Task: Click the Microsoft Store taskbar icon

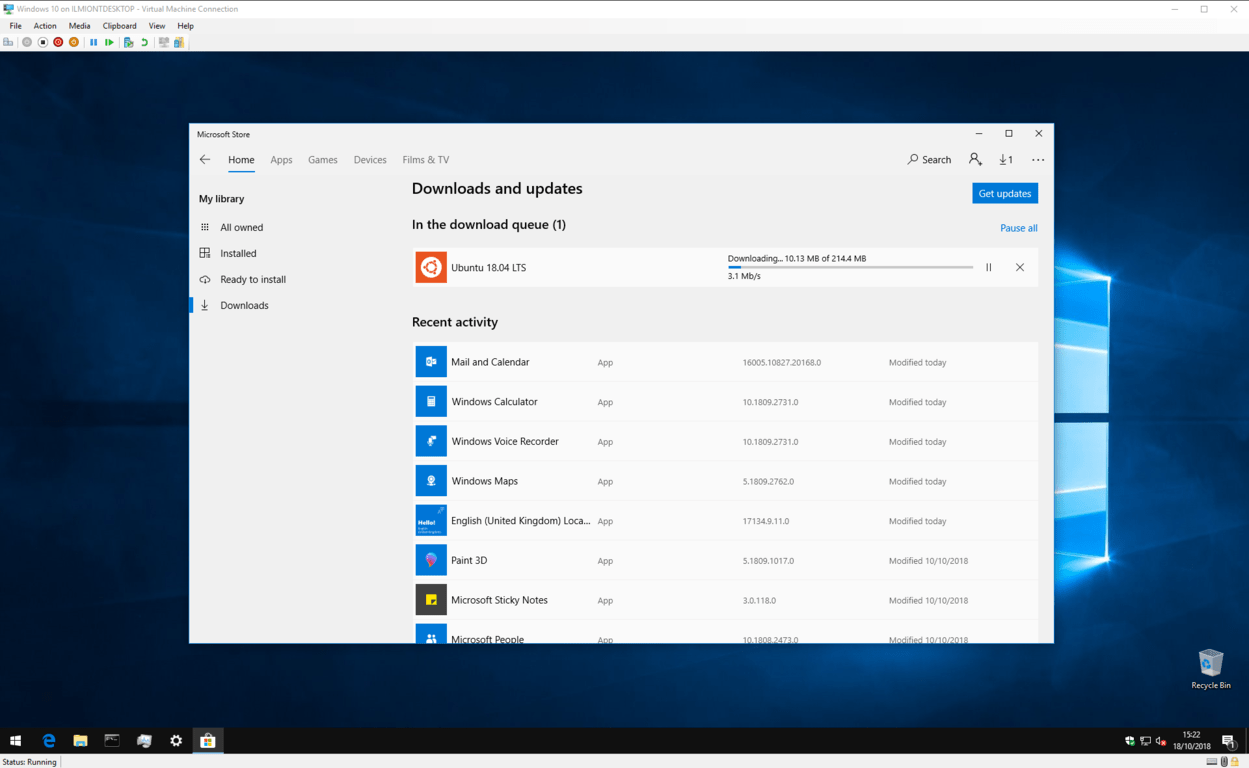Action: 208,741
